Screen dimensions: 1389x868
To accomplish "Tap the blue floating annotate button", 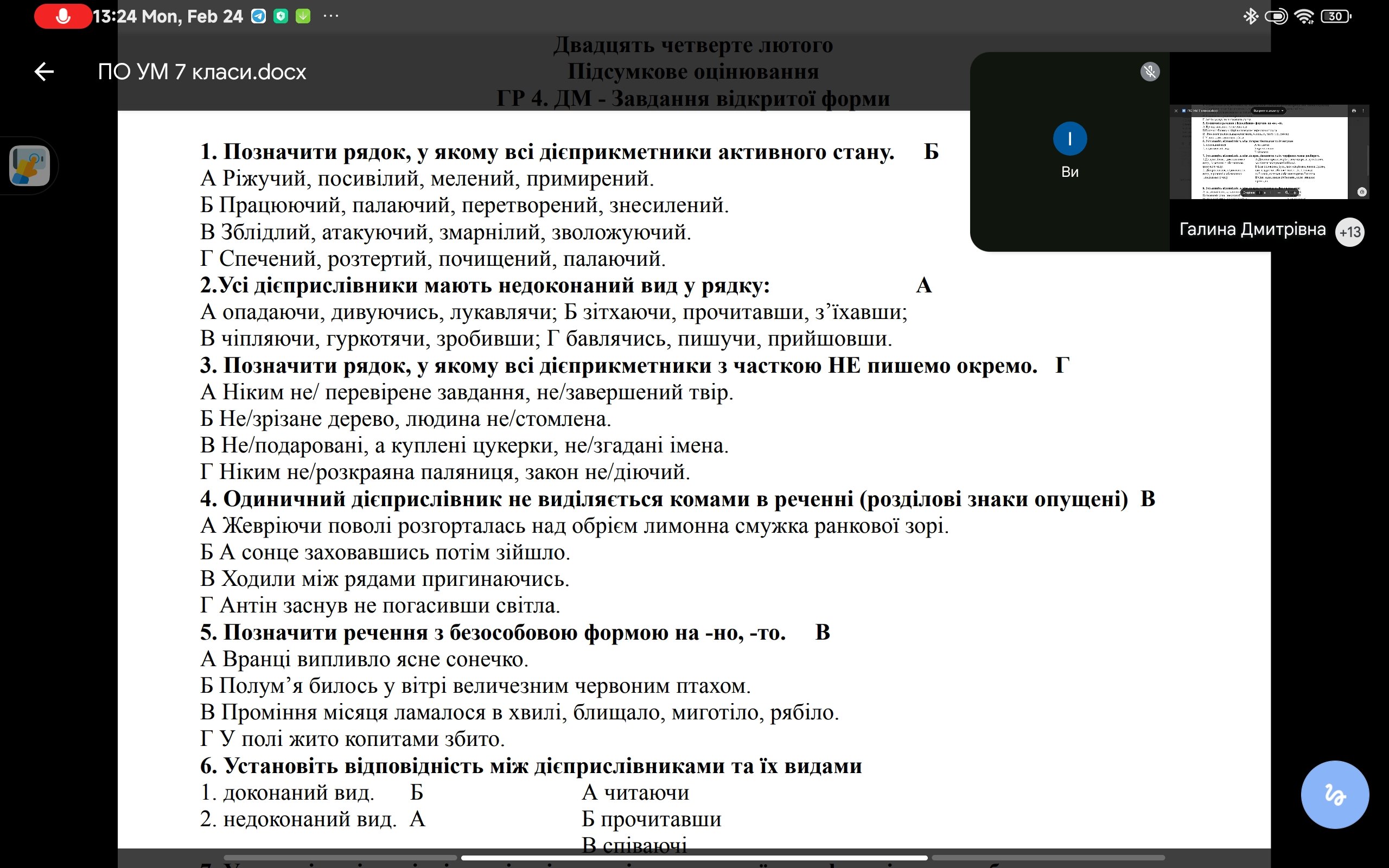I will (x=1335, y=795).
